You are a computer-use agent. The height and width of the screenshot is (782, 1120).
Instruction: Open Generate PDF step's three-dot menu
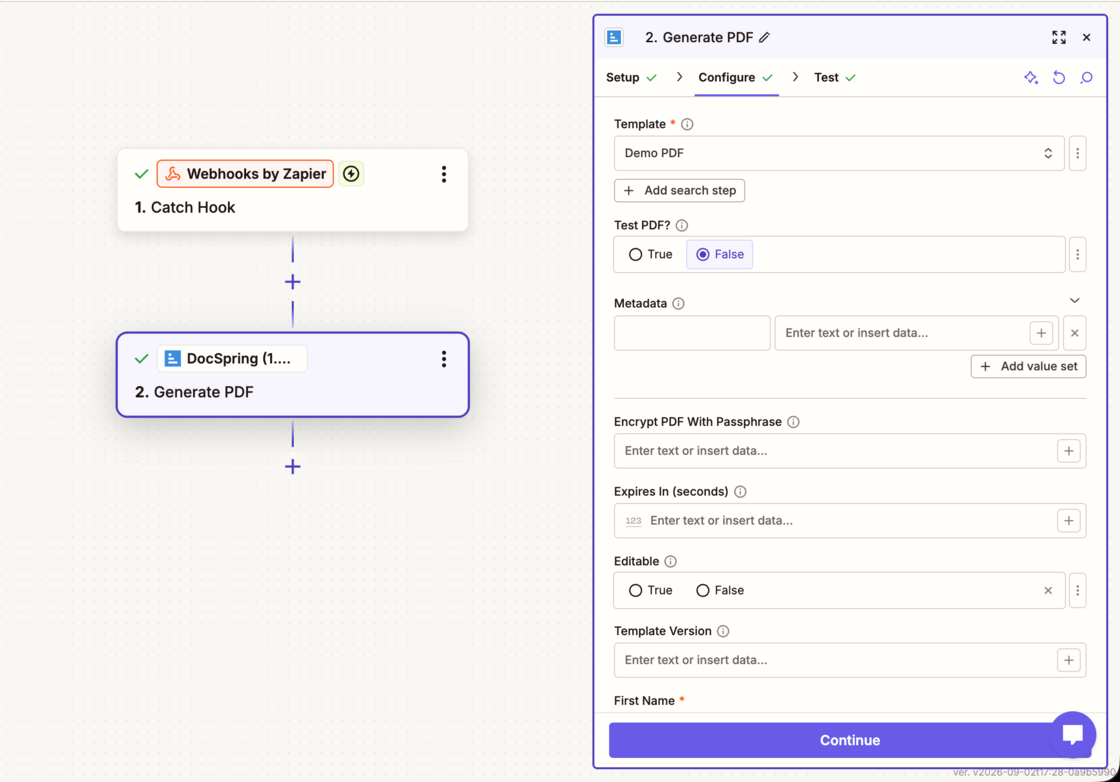pyautogui.click(x=444, y=359)
